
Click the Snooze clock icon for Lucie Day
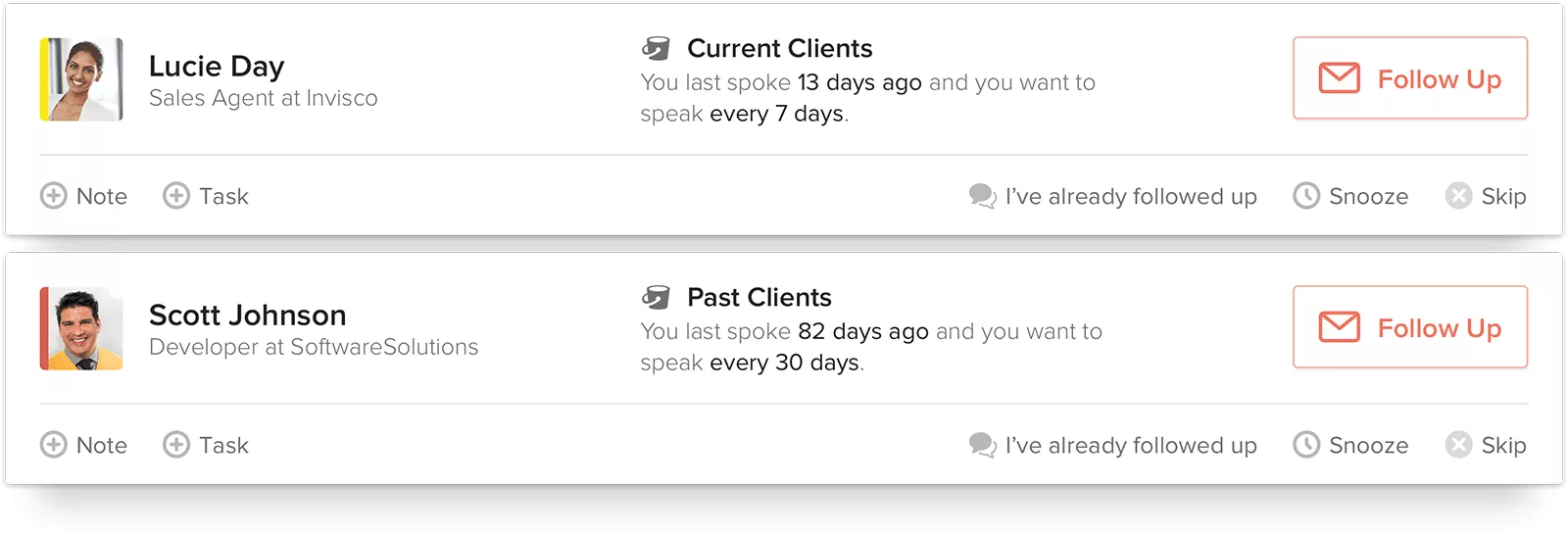[x=1306, y=196]
